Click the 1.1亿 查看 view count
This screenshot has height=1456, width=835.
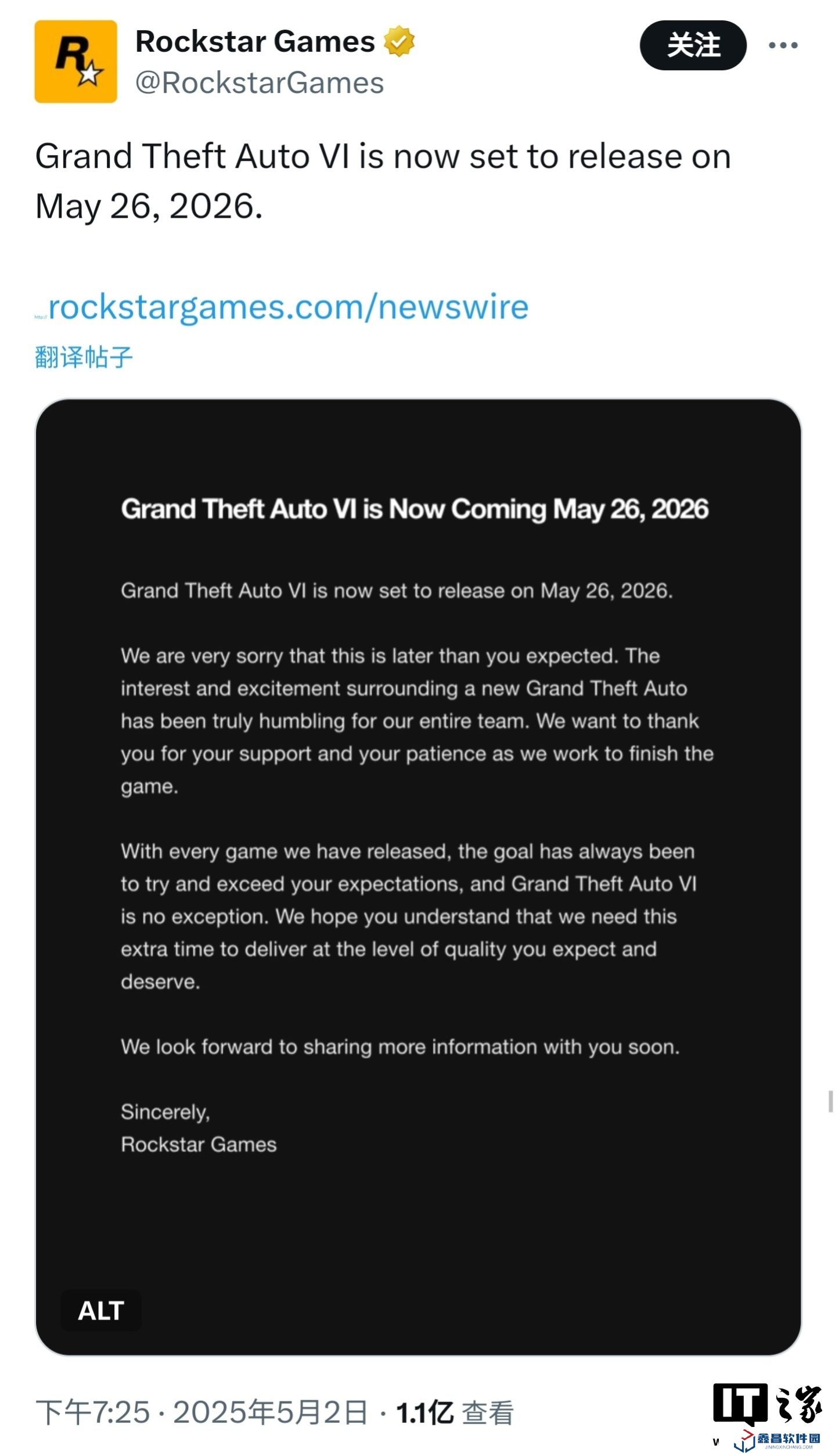[454, 1412]
